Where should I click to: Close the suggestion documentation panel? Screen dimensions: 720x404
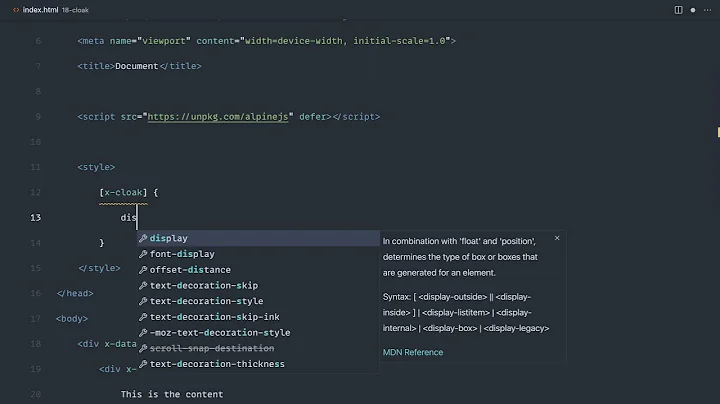557,238
